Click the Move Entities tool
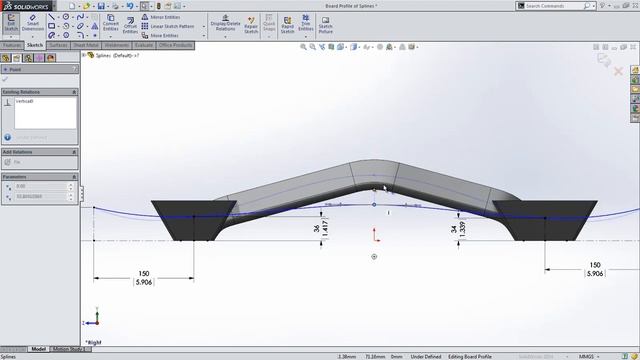This screenshot has height=360, width=640. [160, 36]
